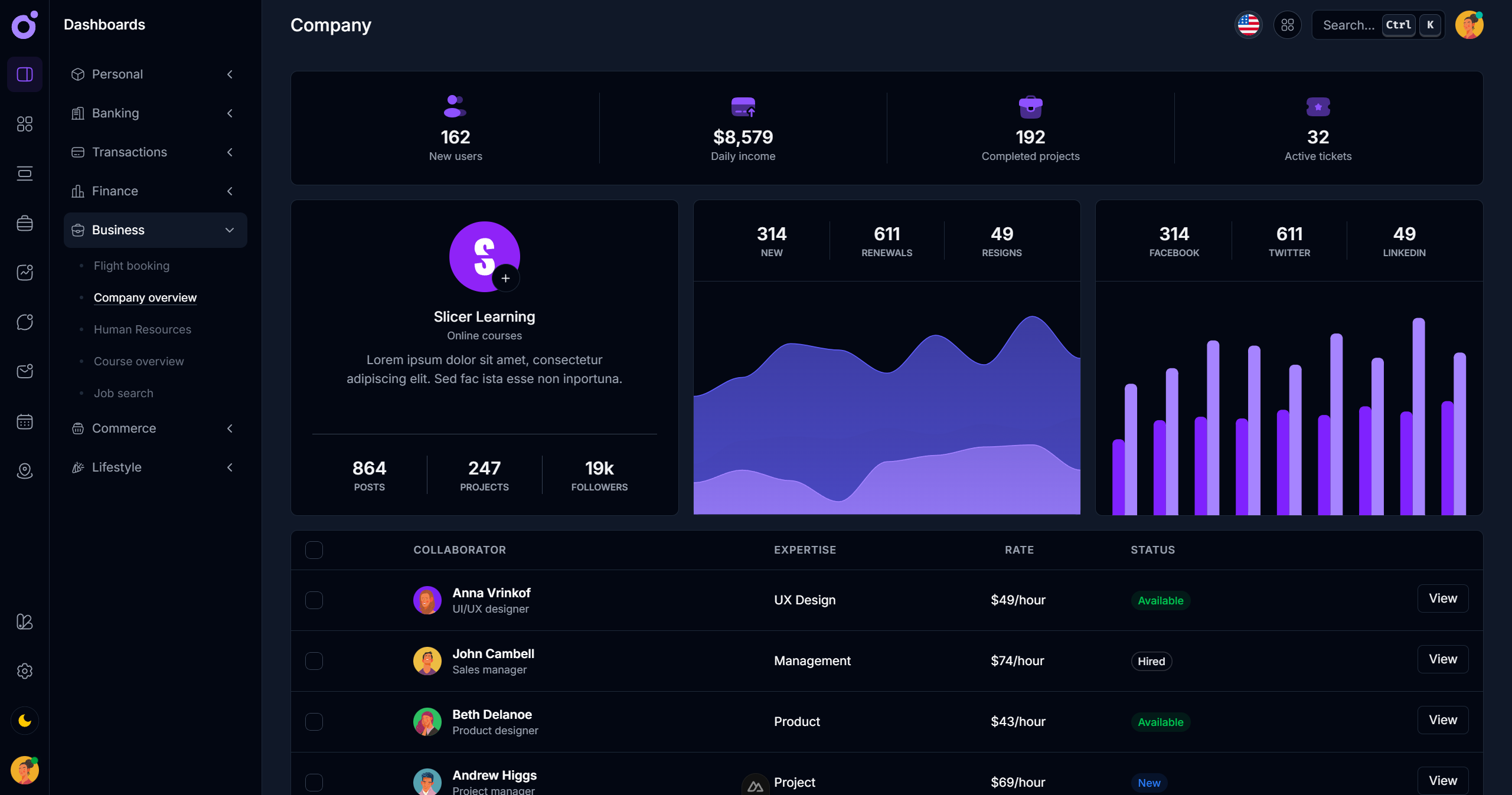Select the calendar icon in the sidebar rail

(x=24, y=421)
